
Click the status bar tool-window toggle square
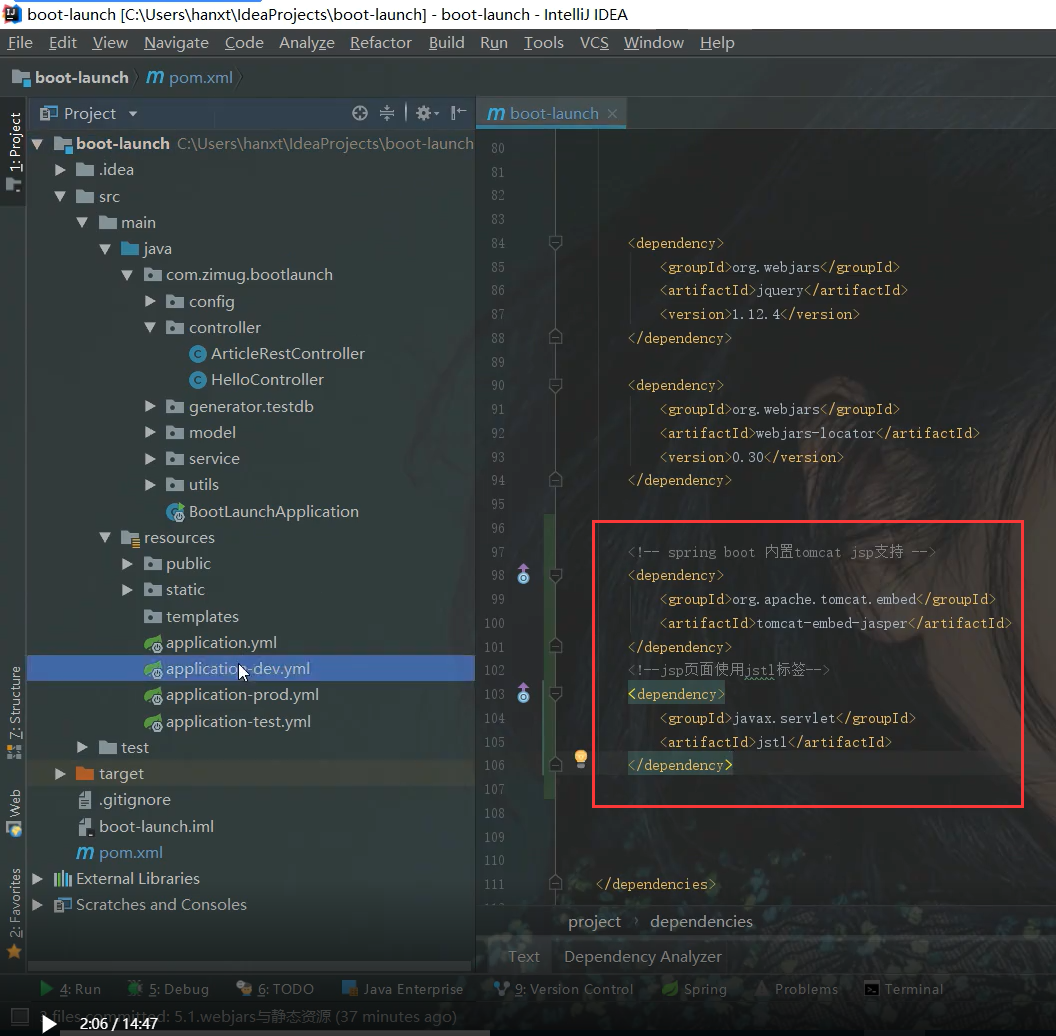point(20,1016)
